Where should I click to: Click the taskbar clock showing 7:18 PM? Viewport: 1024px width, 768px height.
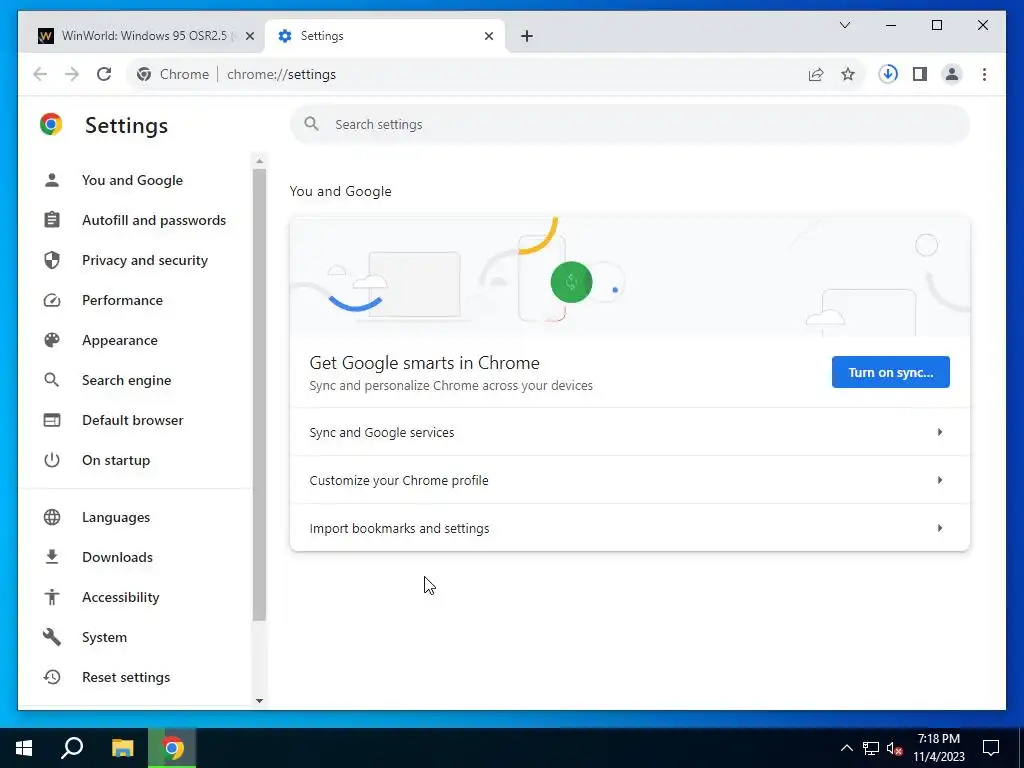click(938, 748)
